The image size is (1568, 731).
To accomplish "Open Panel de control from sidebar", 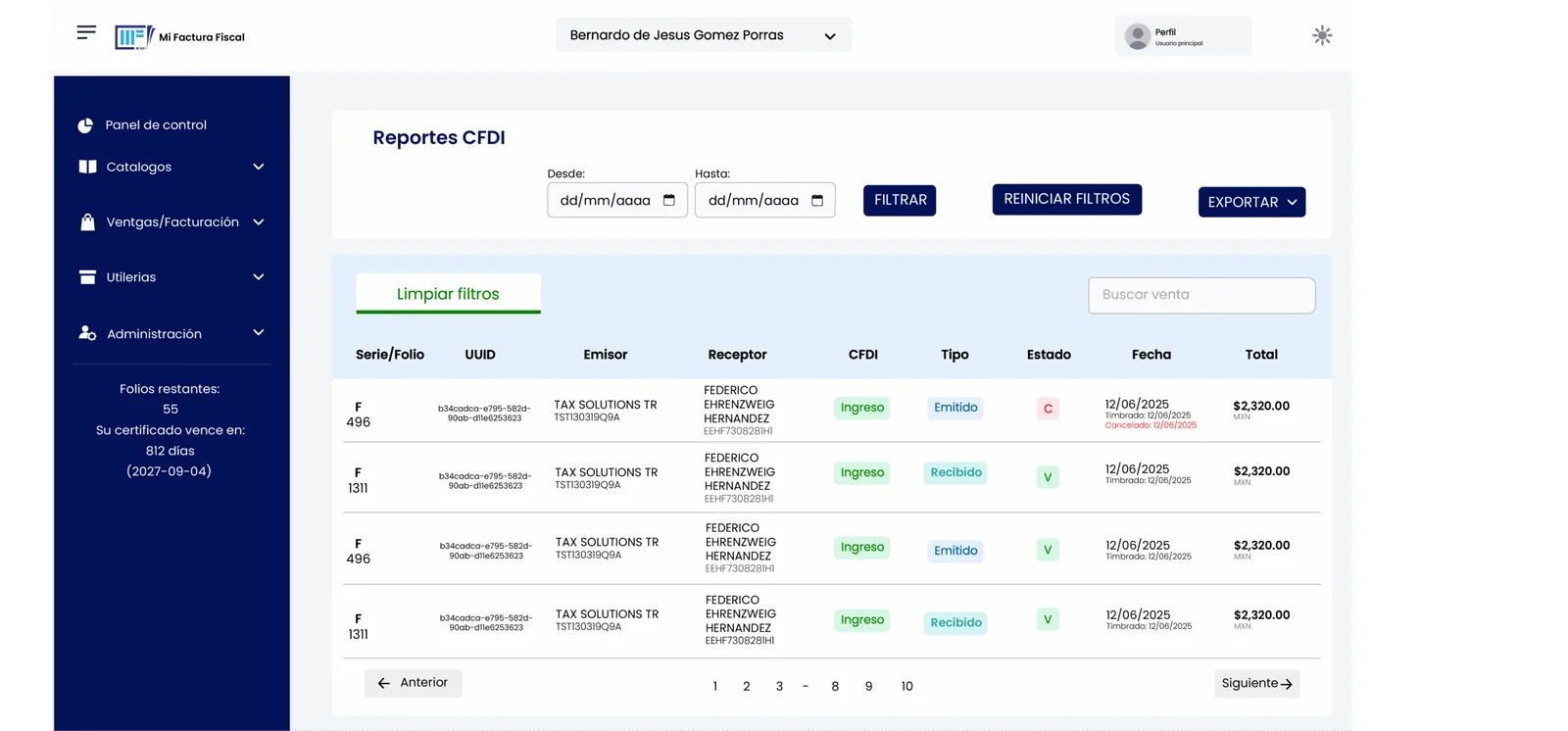I will pyautogui.click(x=156, y=125).
